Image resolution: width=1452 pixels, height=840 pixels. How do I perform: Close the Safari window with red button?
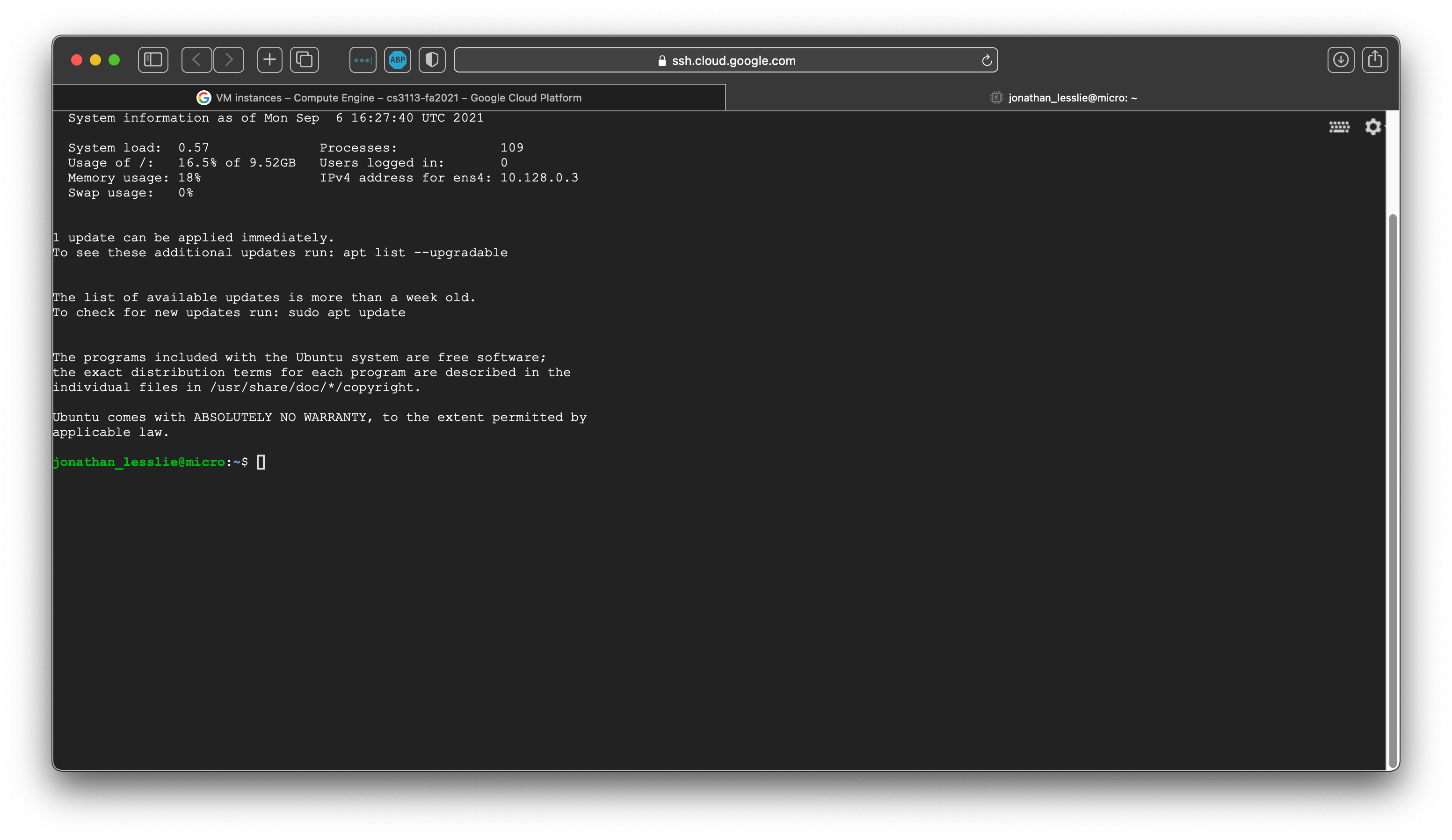pyautogui.click(x=77, y=60)
